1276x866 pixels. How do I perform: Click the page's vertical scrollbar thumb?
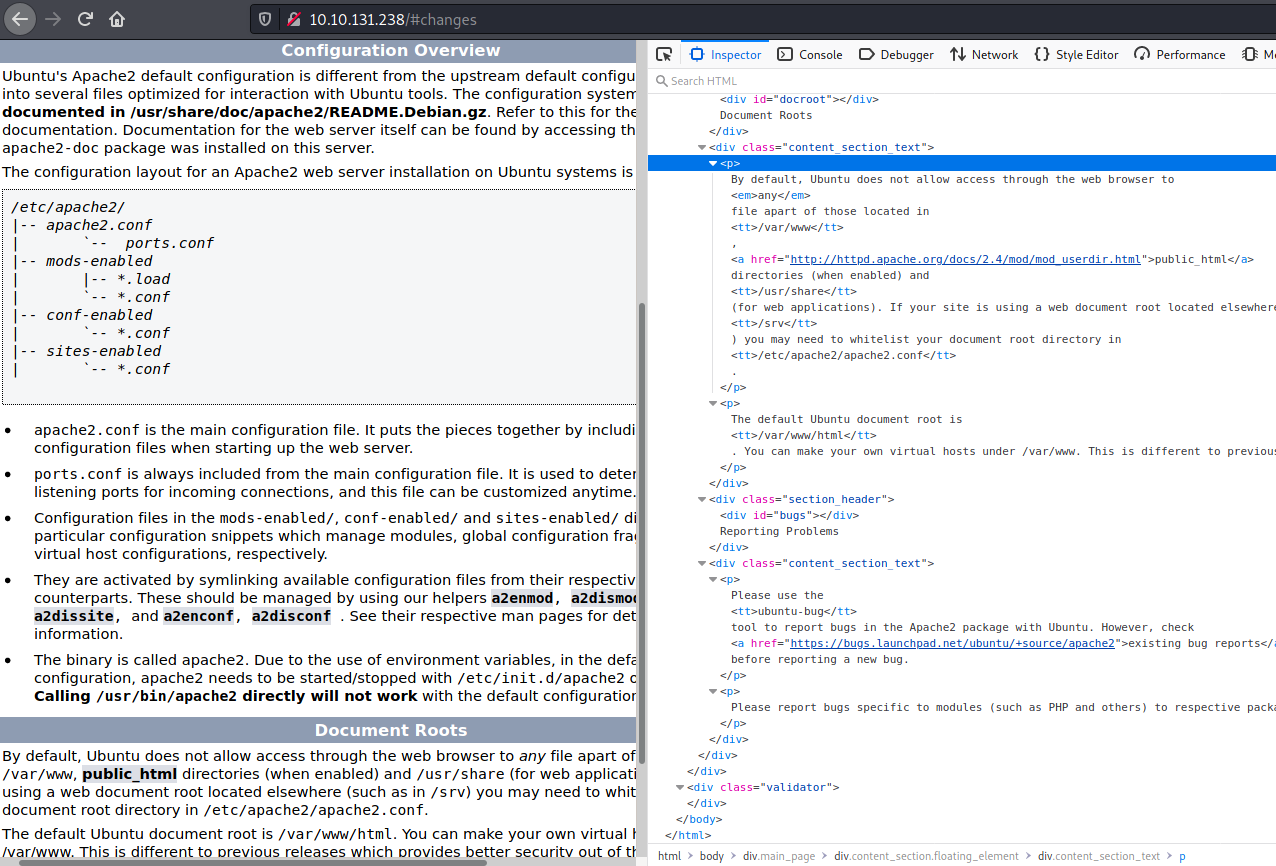(642, 532)
